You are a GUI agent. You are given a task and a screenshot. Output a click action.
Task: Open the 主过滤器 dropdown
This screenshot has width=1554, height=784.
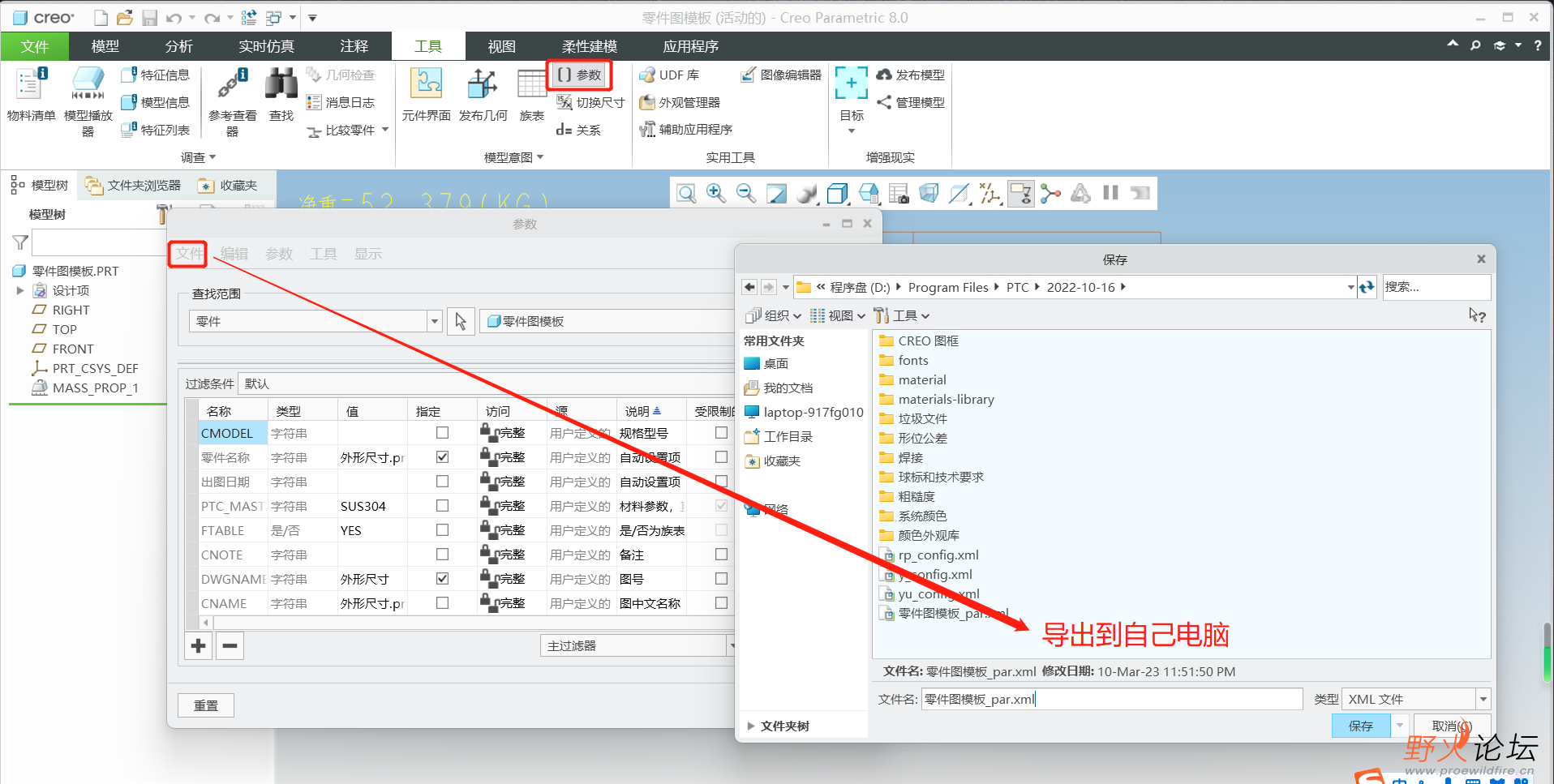click(639, 646)
